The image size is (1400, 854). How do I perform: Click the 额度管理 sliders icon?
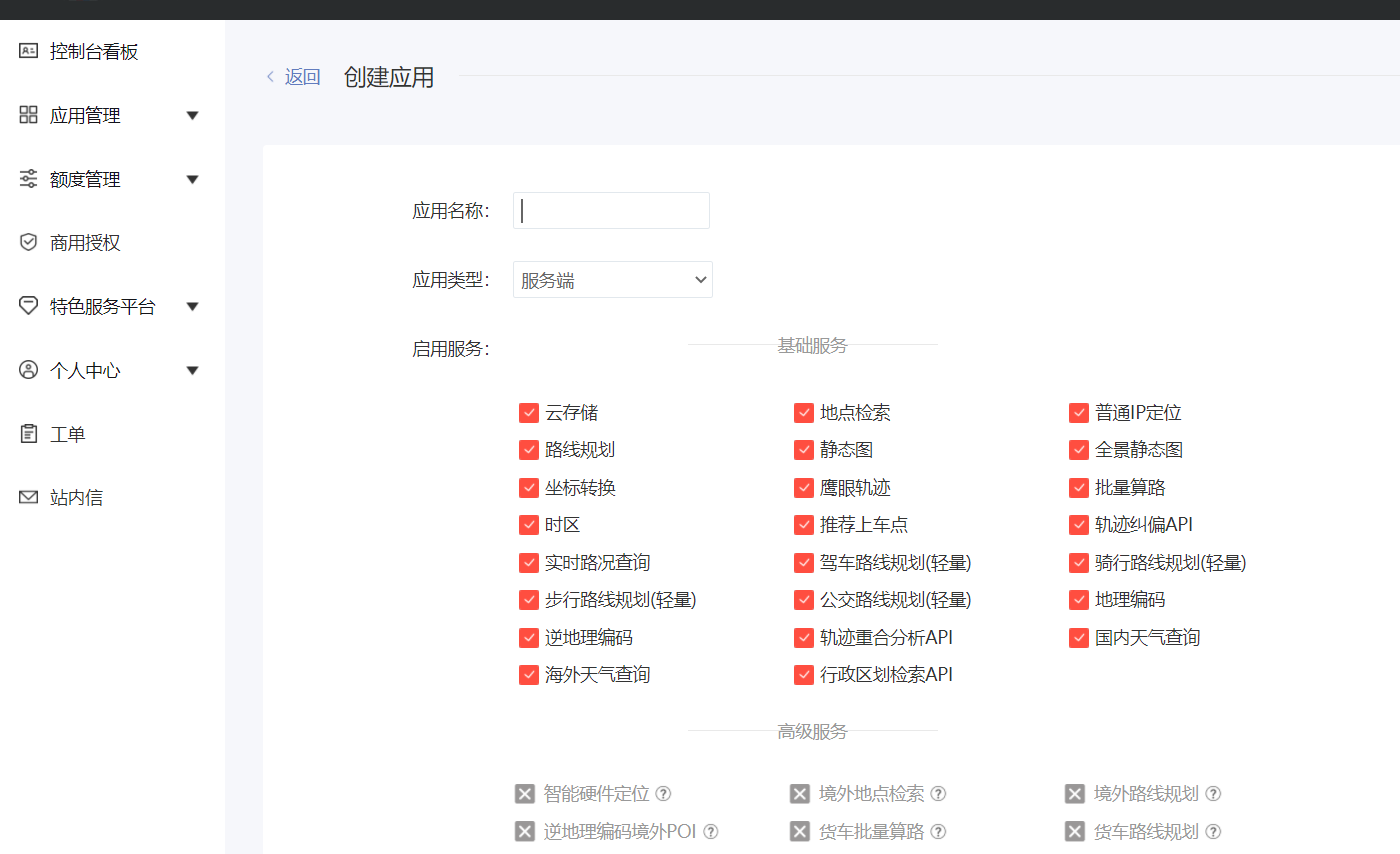[28, 179]
